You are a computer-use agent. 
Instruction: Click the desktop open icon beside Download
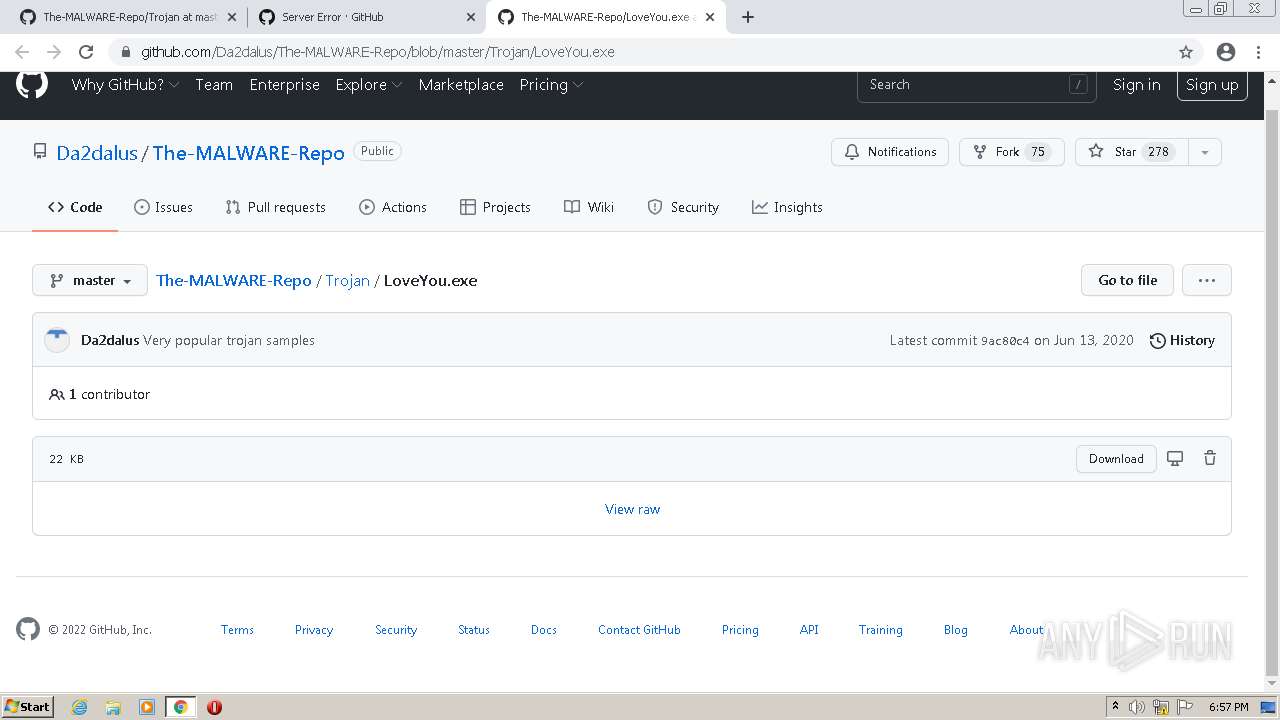click(1175, 458)
